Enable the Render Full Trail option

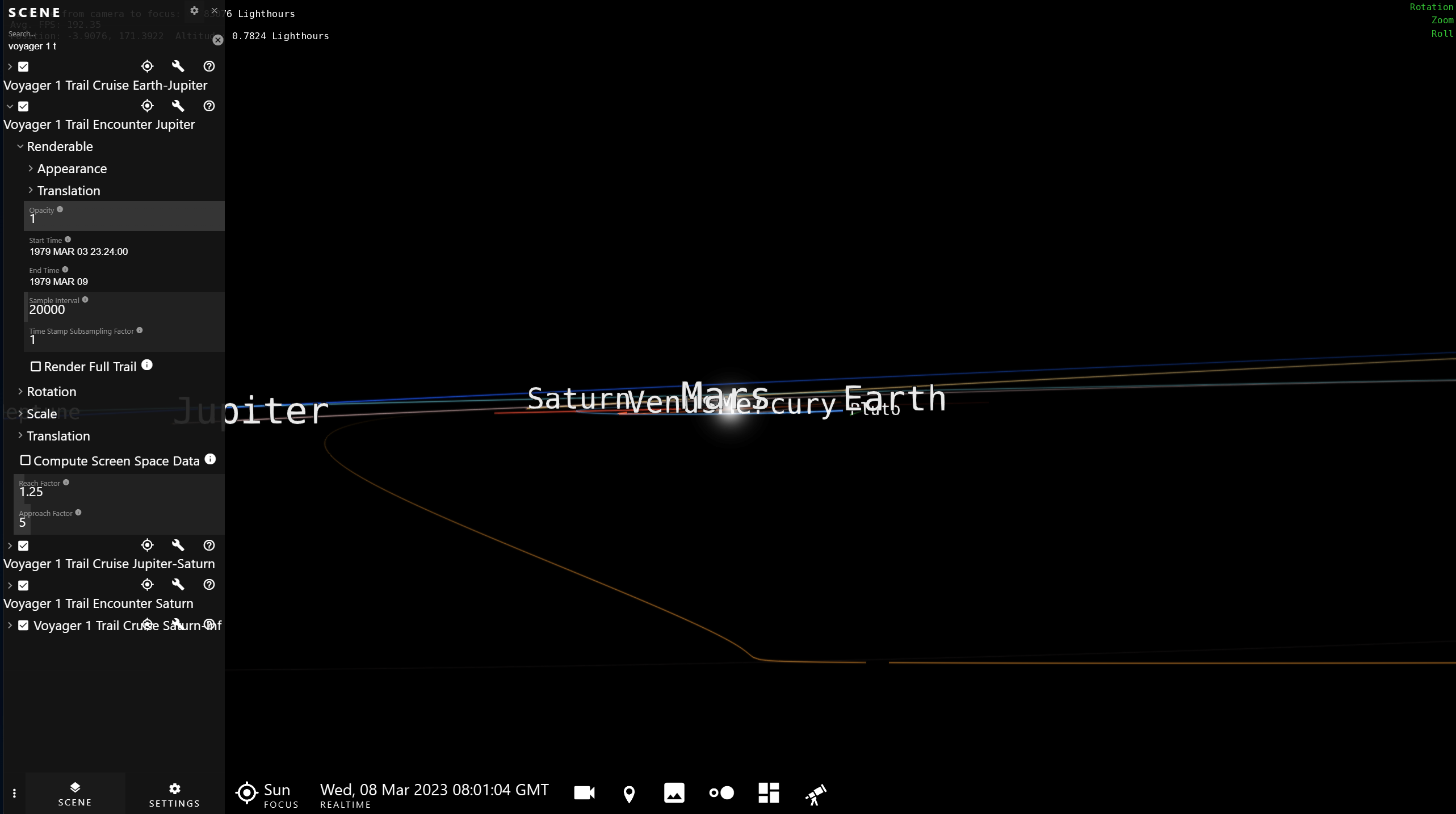pos(36,367)
